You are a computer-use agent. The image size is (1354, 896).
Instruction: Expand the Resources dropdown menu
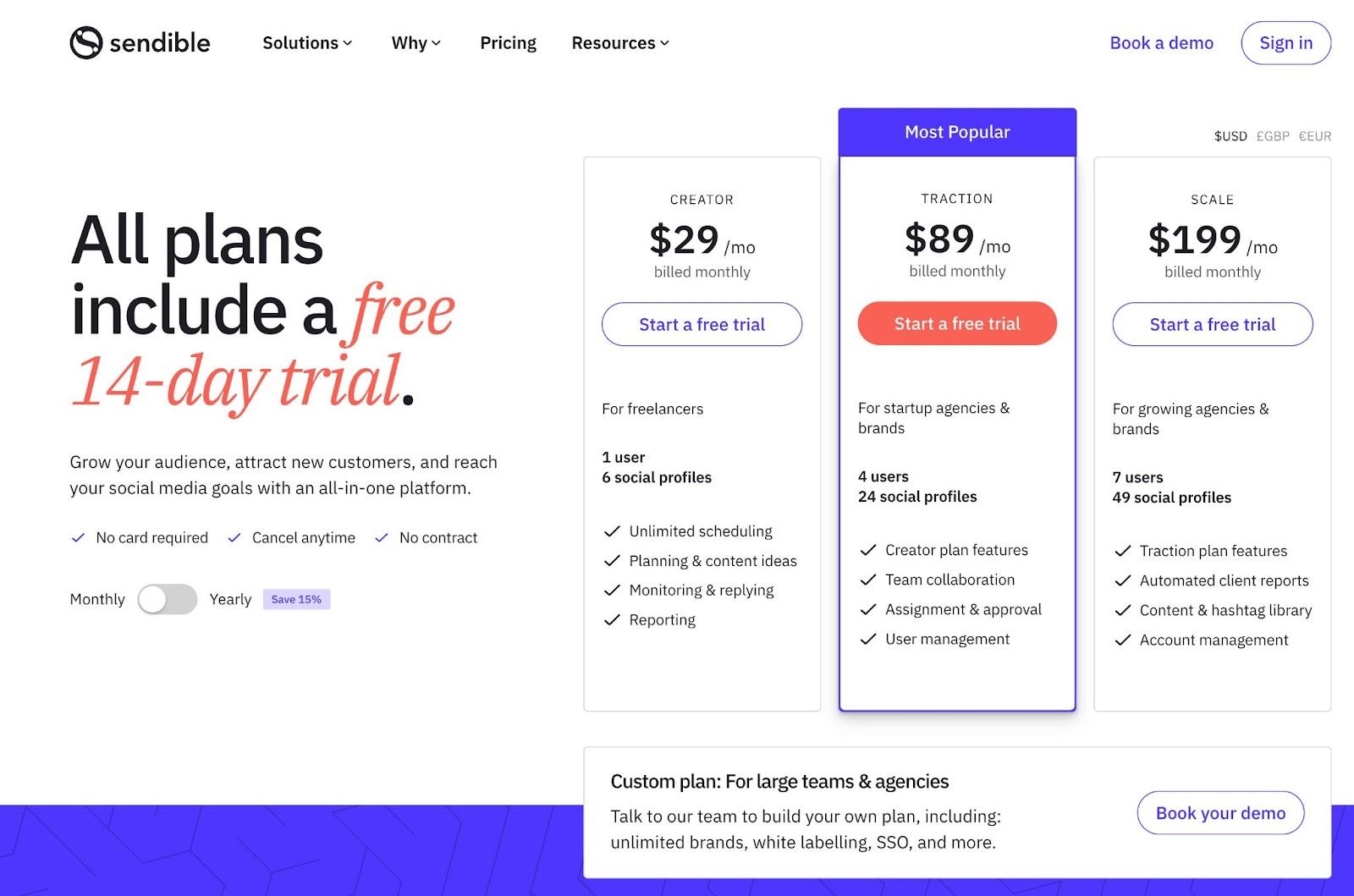(x=620, y=43)
